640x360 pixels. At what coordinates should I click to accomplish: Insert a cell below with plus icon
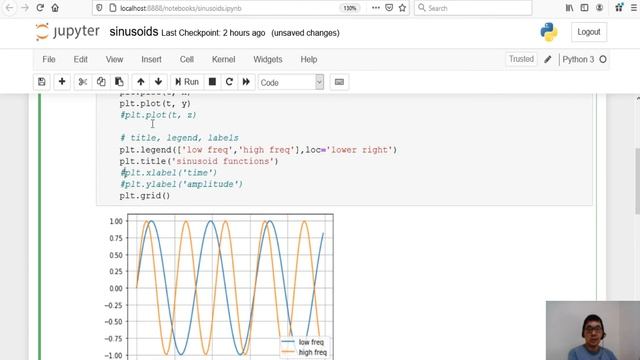62,82
